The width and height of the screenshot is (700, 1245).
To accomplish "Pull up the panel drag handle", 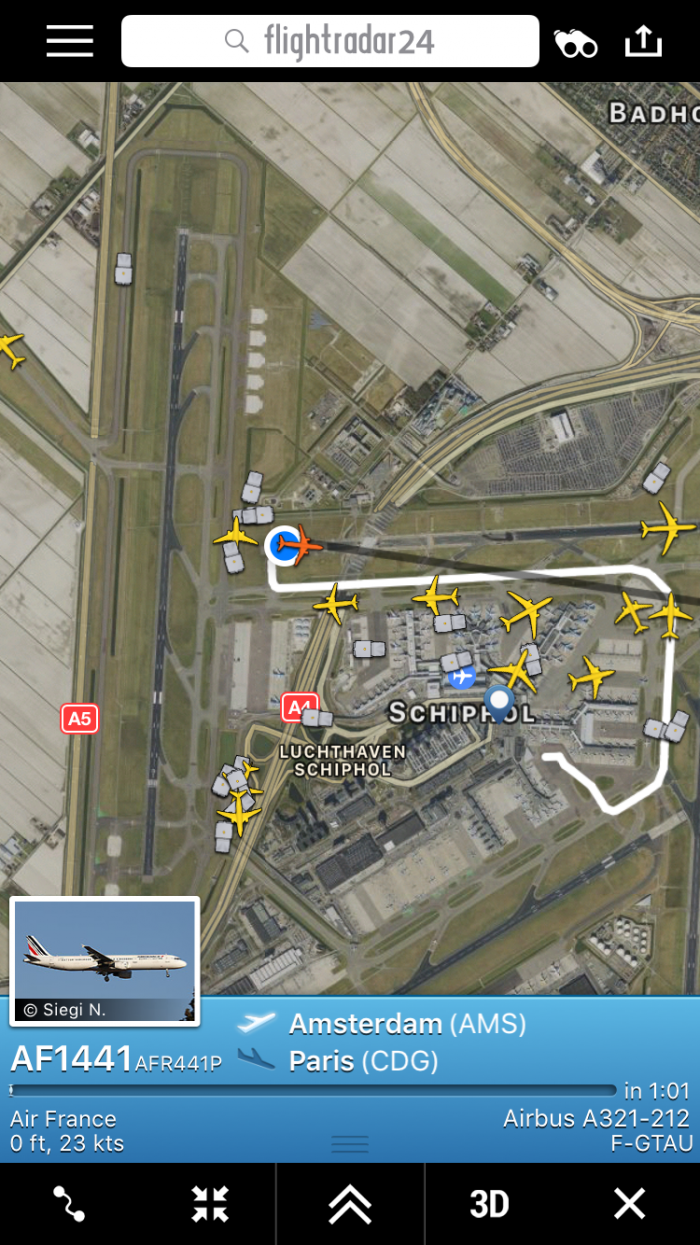I will 350,1144.
